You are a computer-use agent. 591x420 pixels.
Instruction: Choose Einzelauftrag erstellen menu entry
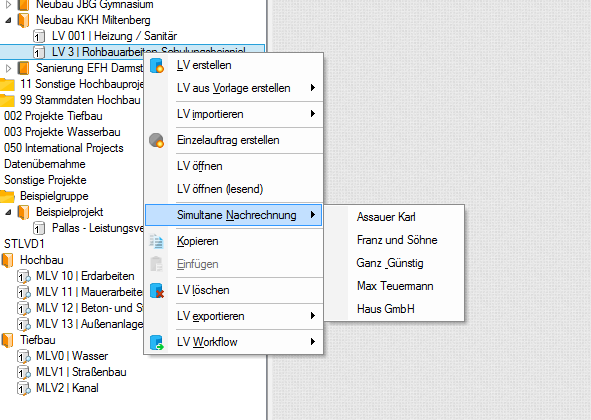pos(234,140)
